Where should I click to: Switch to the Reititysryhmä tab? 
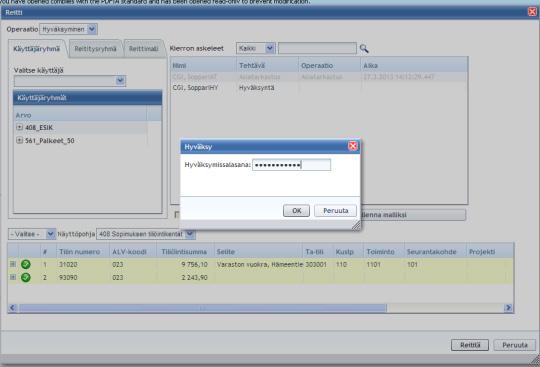click(x=95, y=49)
